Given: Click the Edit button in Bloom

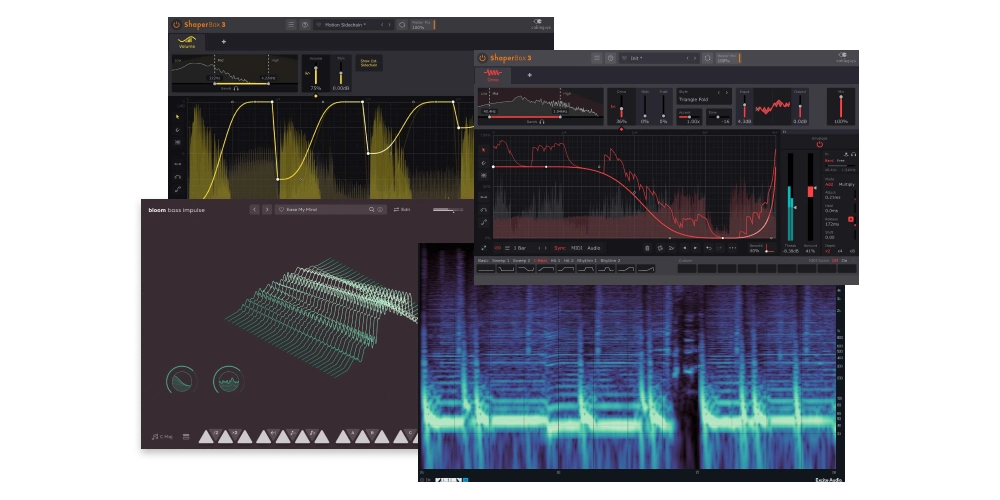Looking at the screenshot, I should click(x=402, y=209).
